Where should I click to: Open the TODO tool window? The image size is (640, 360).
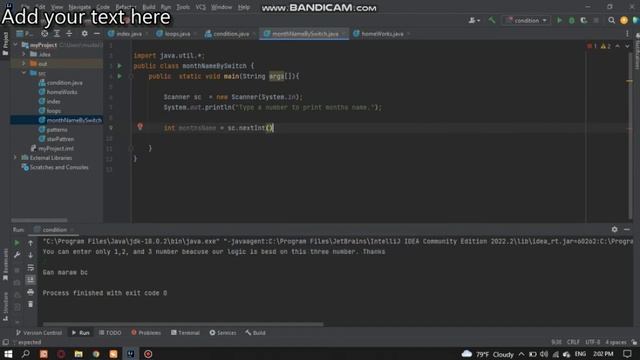tap(110, 333)
